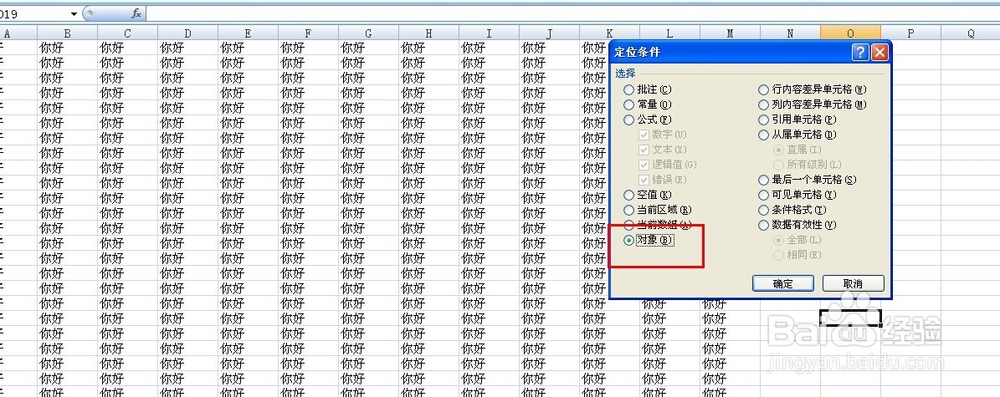Choose 数据有效性(V) option
1000x397 pixels.
pyautogui.click(x=797, y=225)
